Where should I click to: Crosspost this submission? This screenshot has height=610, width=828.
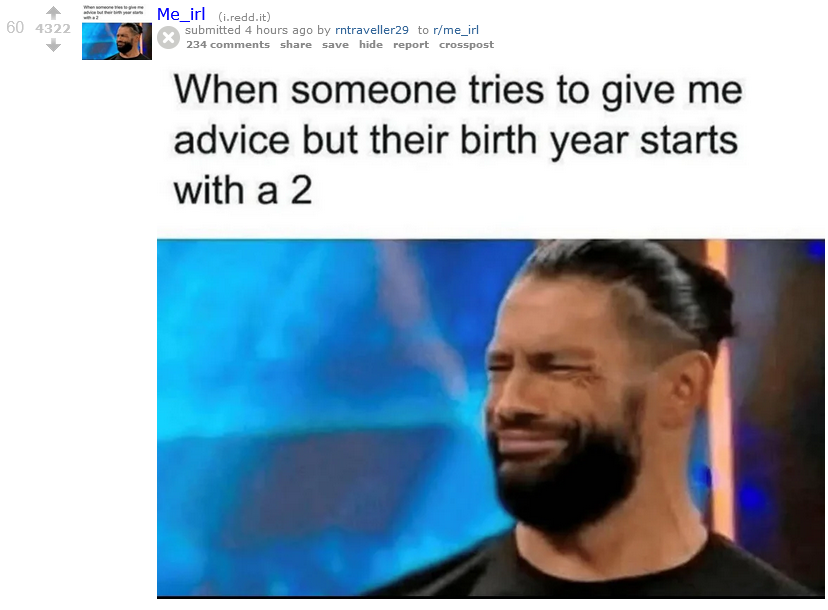pos(466,45)
